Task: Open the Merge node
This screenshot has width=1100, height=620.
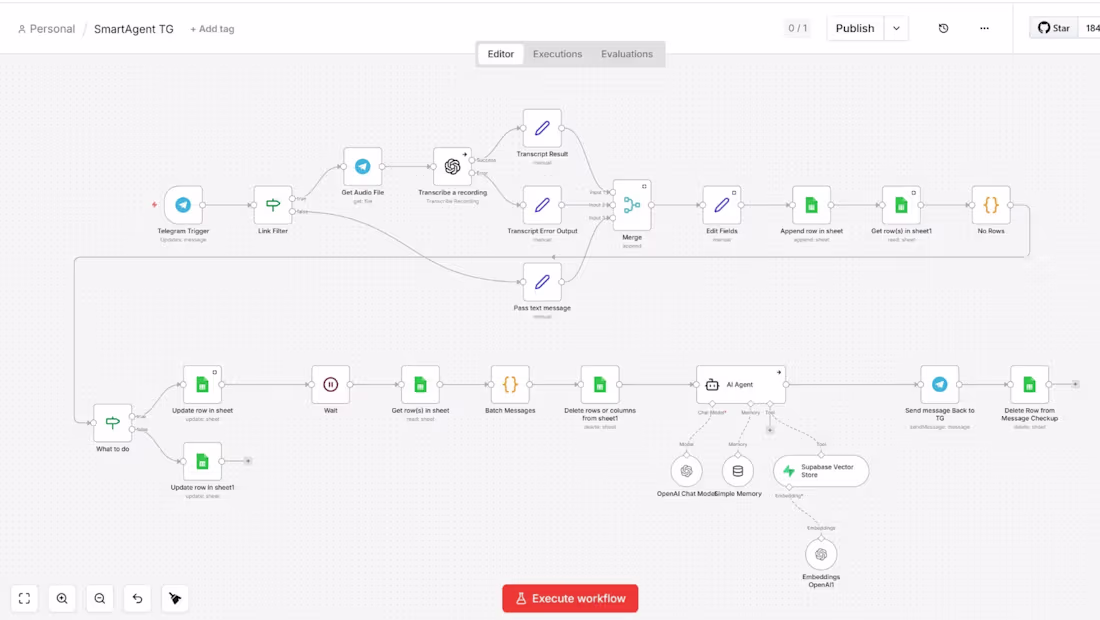Action: point(632,205)
